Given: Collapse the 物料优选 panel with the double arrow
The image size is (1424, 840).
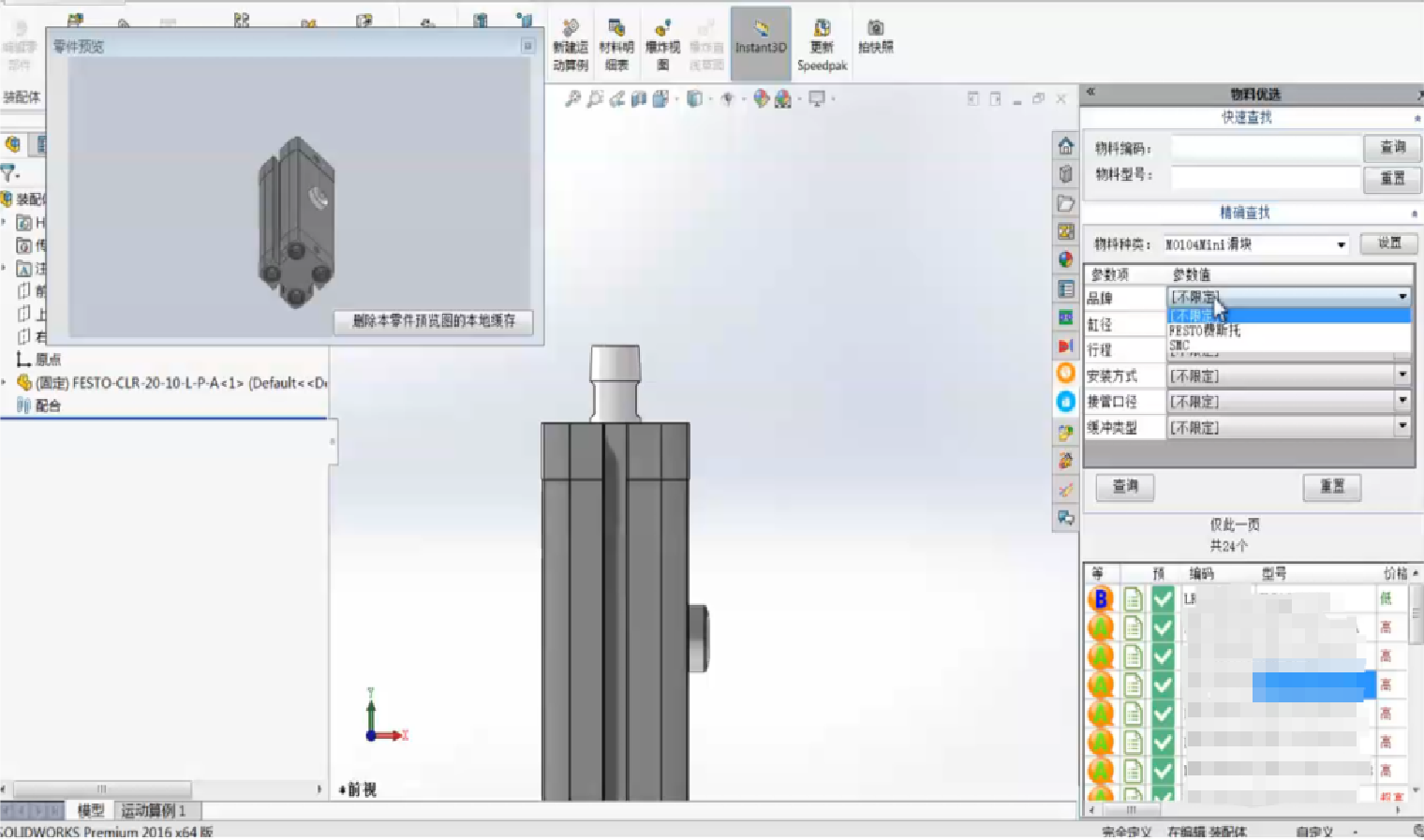Looking at the screenshot, I should [x=1090, y=92].
